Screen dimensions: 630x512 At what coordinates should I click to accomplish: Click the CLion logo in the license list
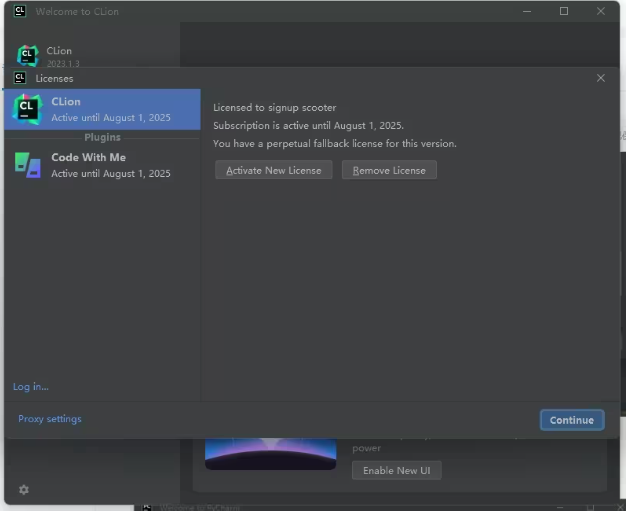coord(27,109)
